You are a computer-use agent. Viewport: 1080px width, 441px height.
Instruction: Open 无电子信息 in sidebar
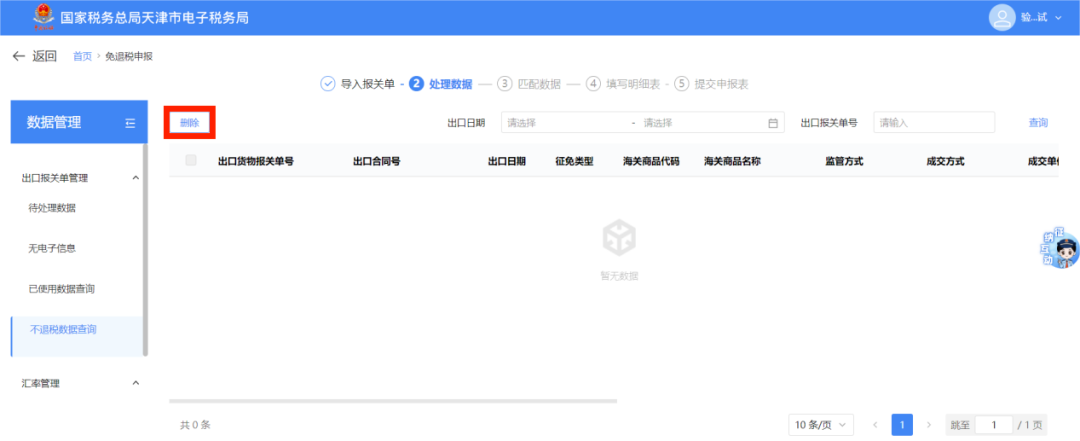coord(52,248)
